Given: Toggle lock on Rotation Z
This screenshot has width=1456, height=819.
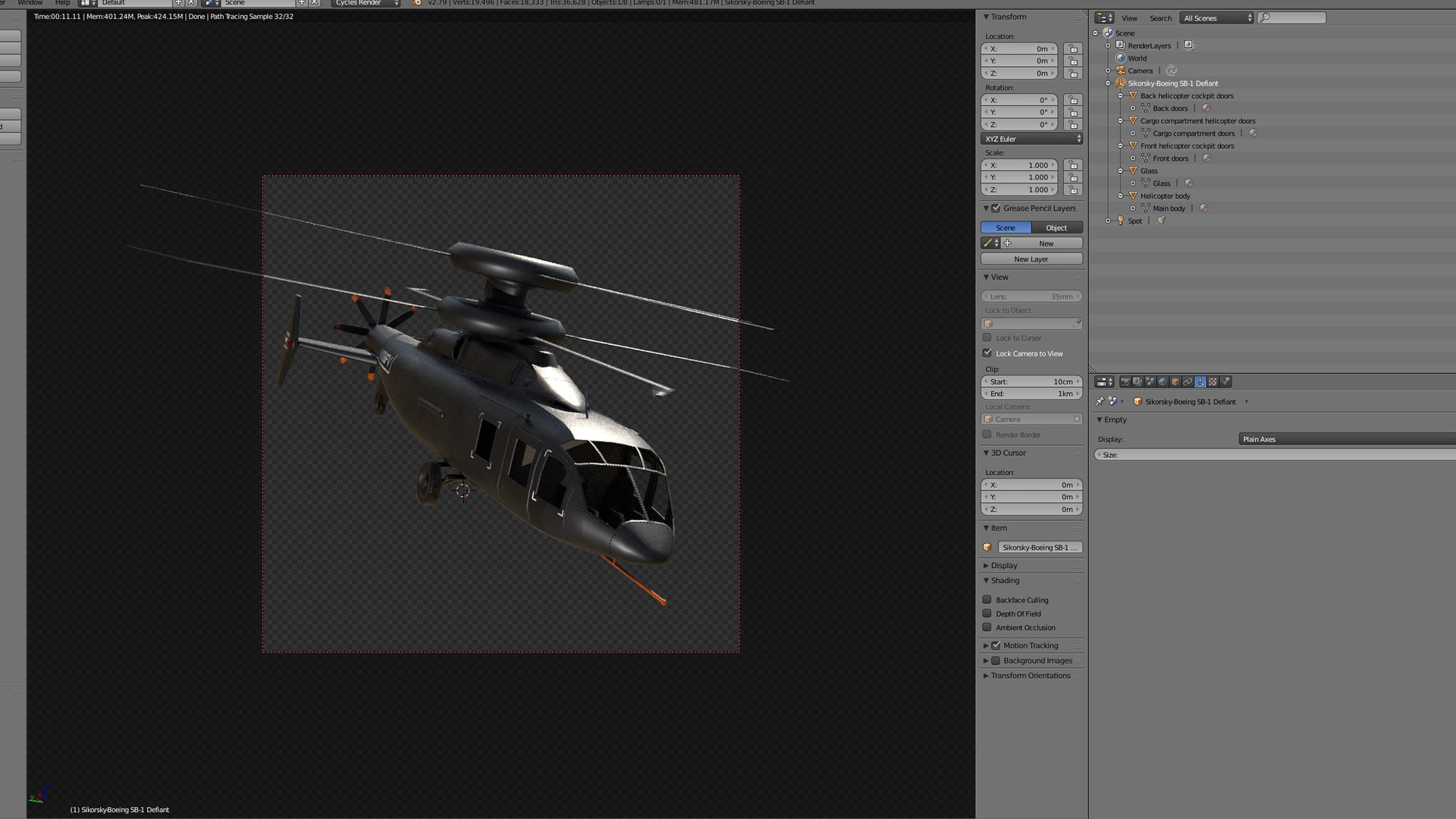Looking at the screenshot, I should [x=1073, y=124].
